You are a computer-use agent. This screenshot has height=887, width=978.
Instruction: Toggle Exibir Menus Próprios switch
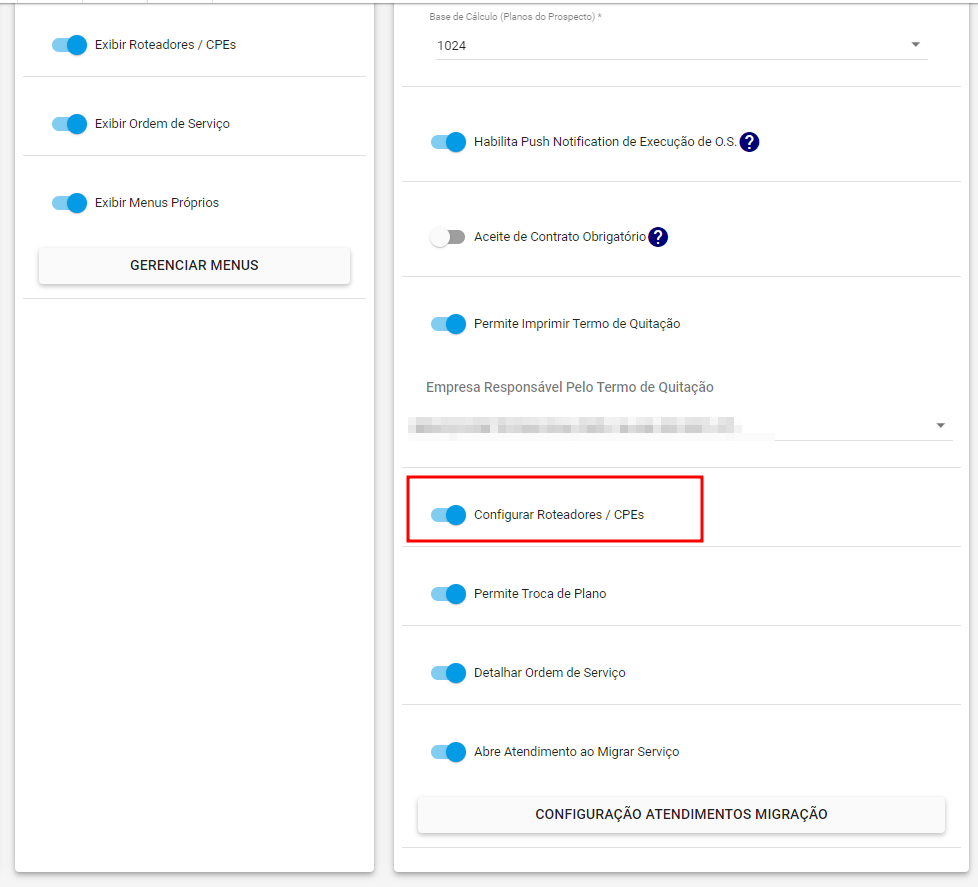[69, 203]
